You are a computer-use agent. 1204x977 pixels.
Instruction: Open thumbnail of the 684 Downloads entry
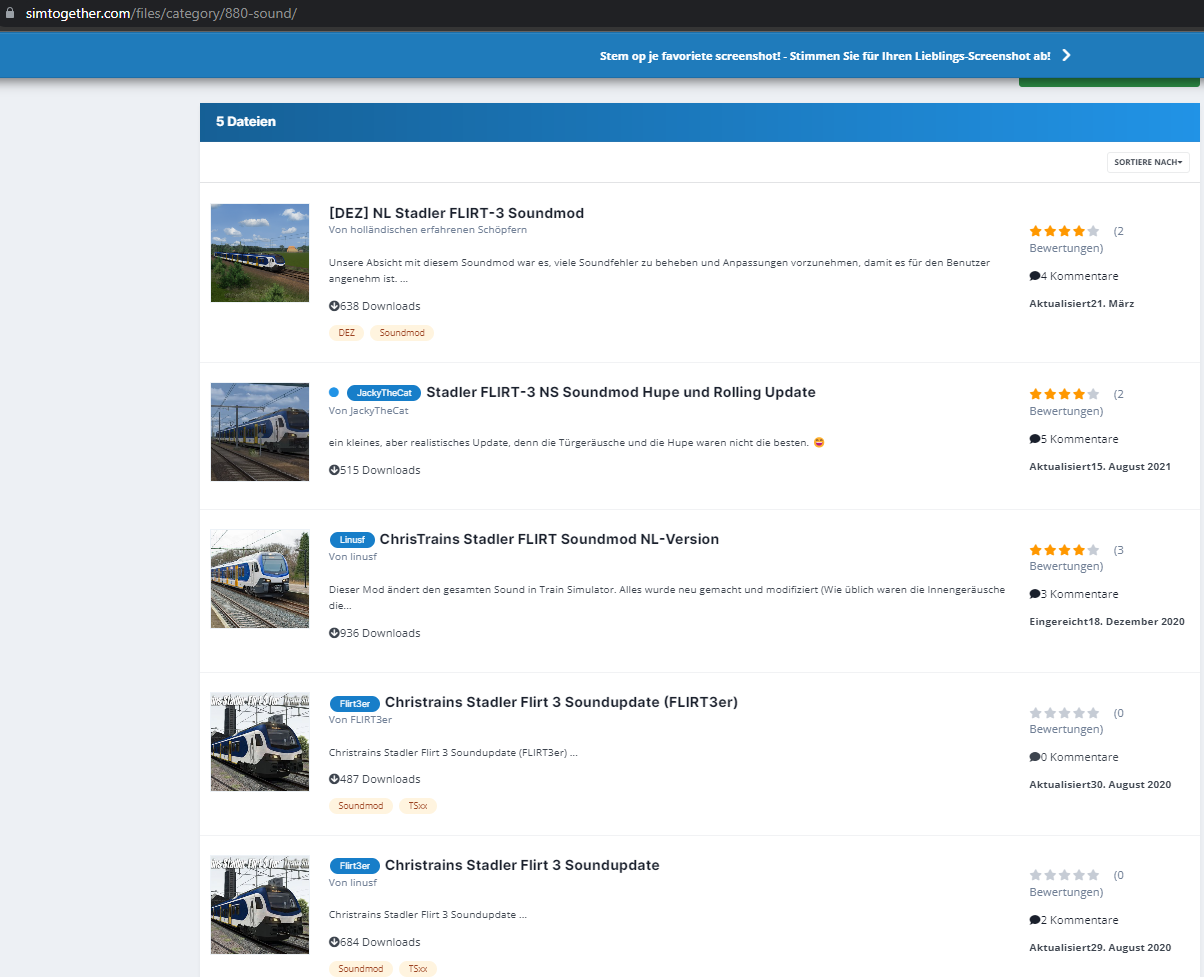(x=260, y=904)
